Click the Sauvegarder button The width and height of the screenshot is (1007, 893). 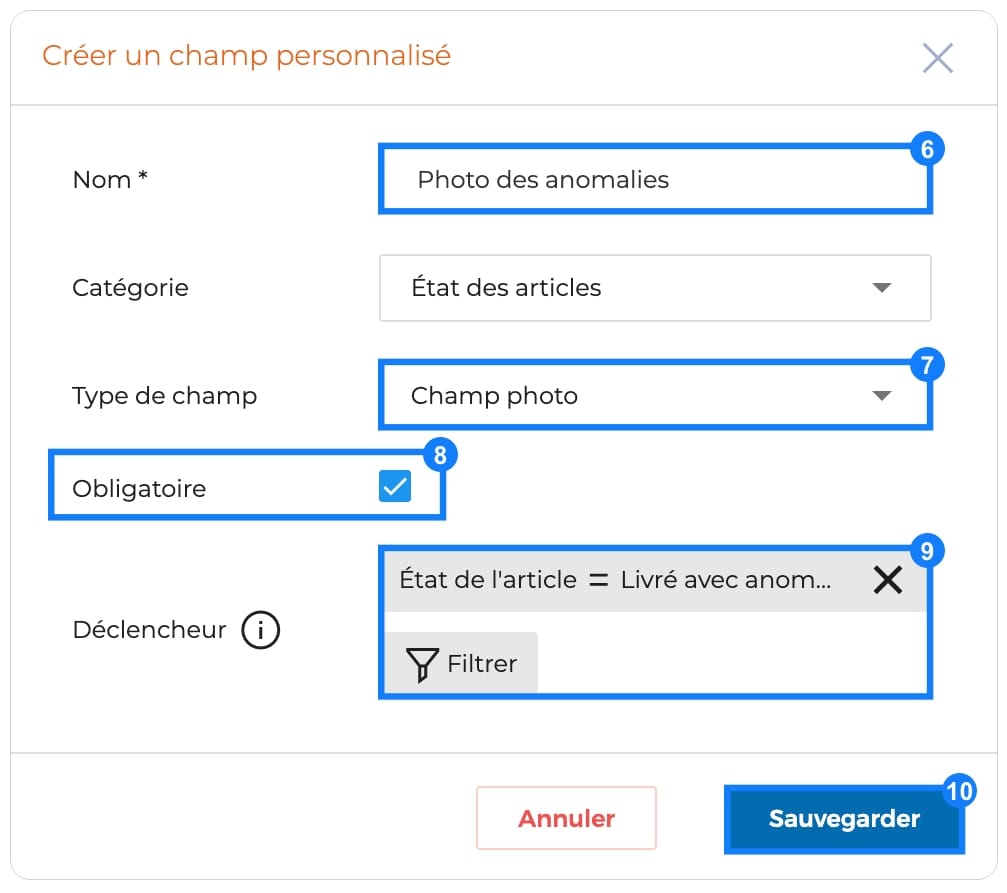click(844, 819)
